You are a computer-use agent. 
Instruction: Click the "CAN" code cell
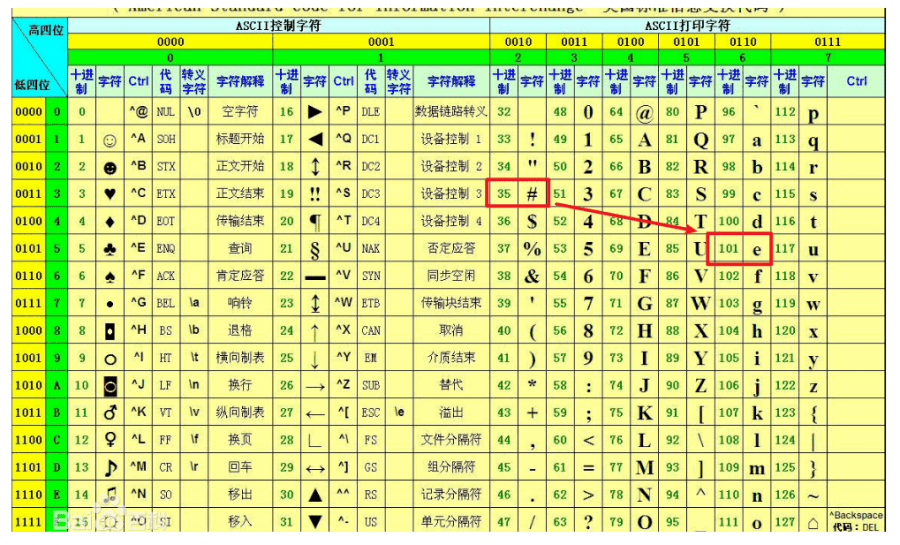[x=371, y=330]
